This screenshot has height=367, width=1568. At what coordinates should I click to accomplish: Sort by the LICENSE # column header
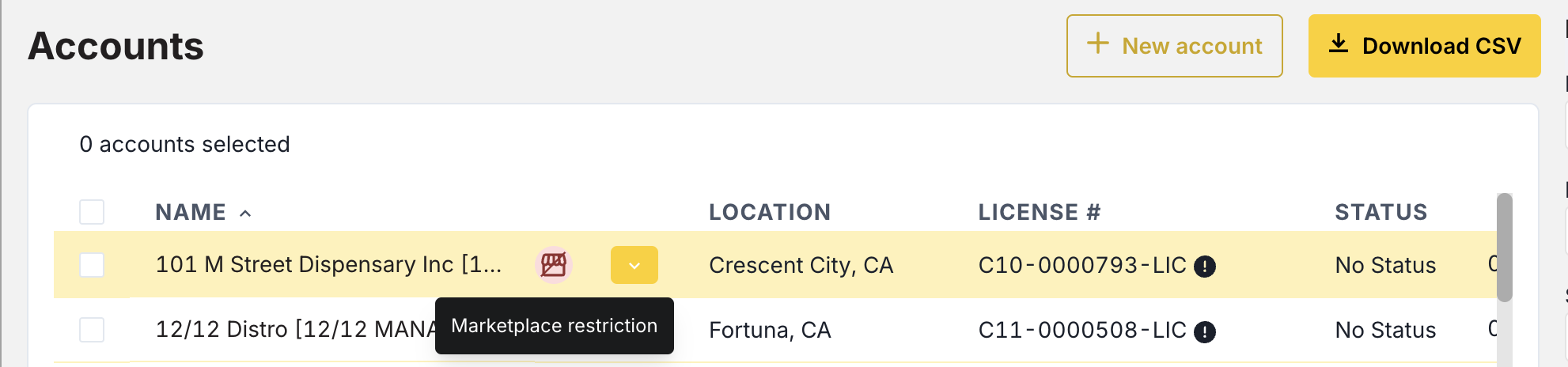1039,212
